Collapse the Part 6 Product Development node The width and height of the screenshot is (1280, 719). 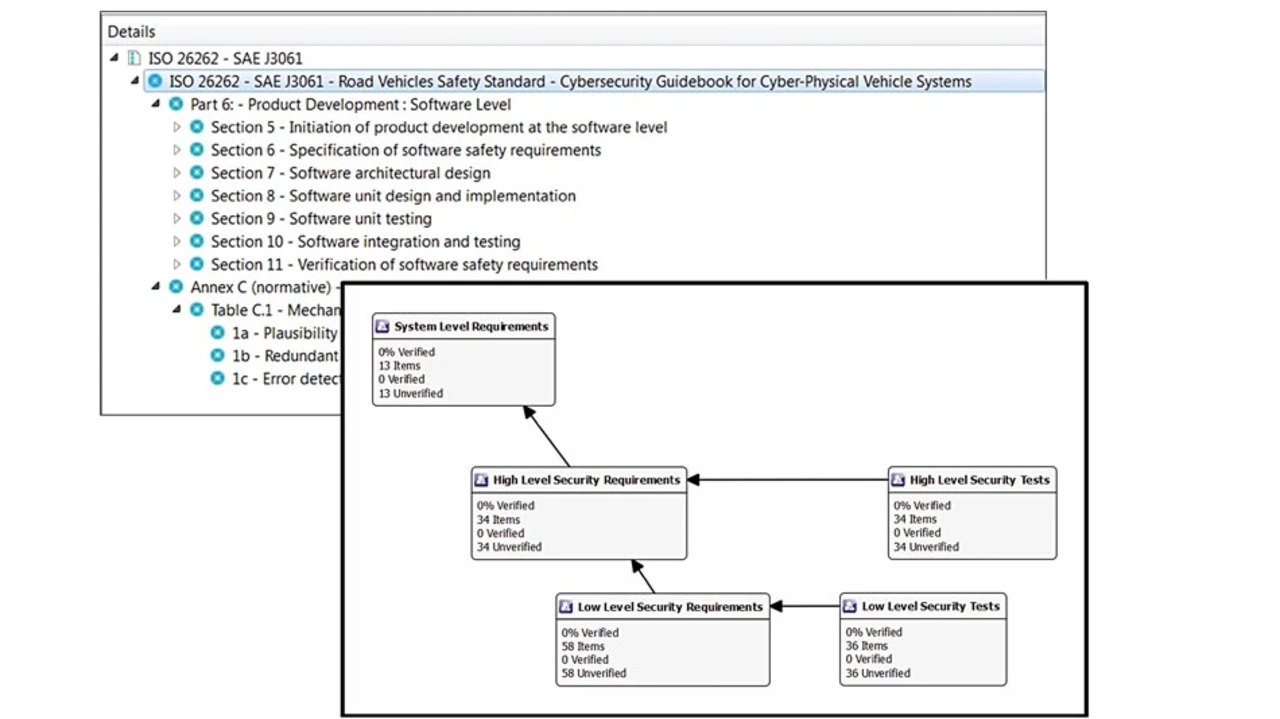pyautogui.click(x=156, y=104)
